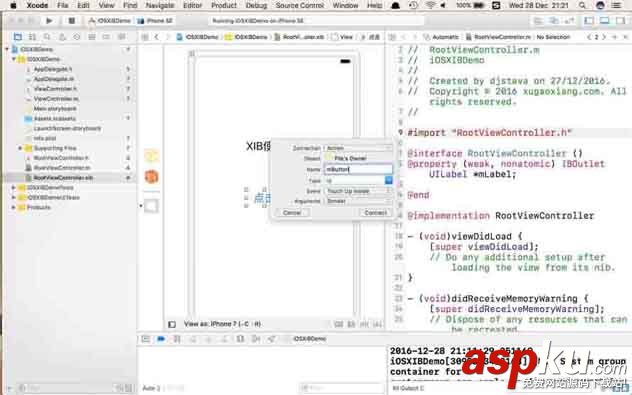Click the Name field containing mButton

tap(358, 170)
